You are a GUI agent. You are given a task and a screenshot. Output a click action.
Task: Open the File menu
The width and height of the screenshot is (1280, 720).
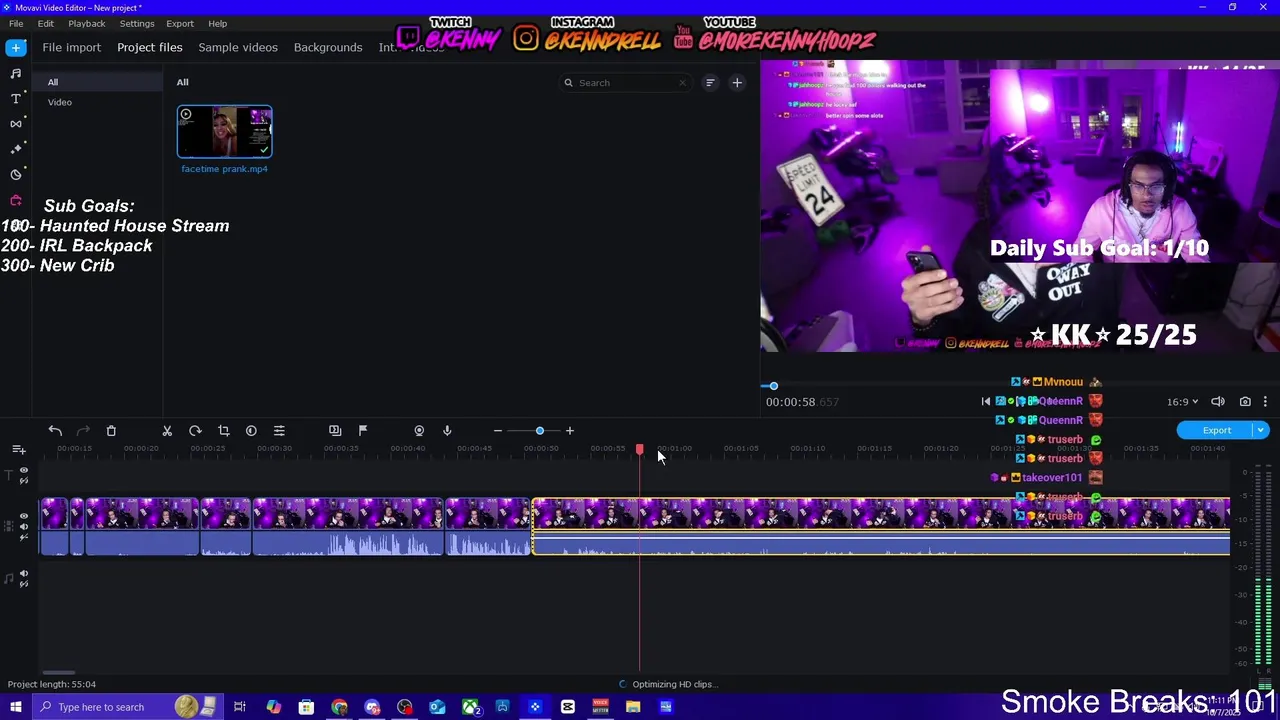pyautogui.click(x=16, y=23)
